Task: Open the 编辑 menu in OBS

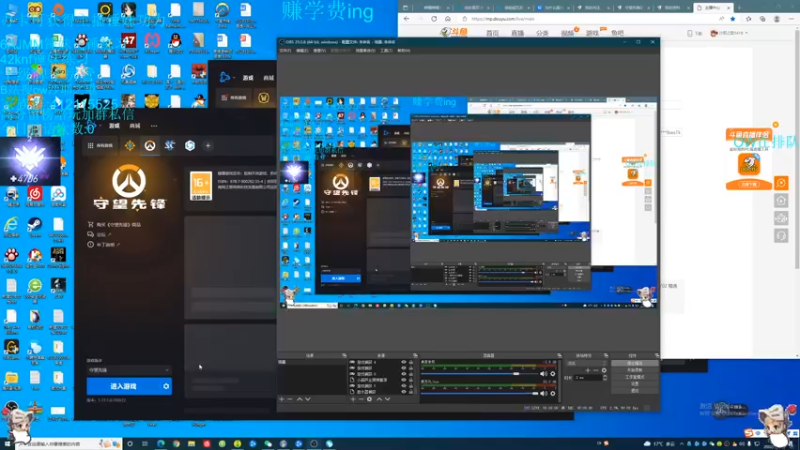Action: click(x=302, y=51)
